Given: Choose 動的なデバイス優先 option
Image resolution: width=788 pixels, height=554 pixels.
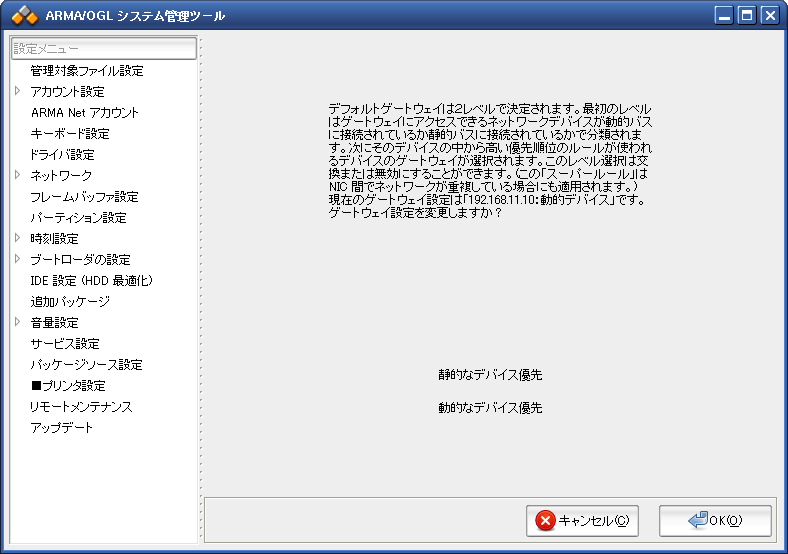Looking at the screenshot, I should [x=489, y=408].
